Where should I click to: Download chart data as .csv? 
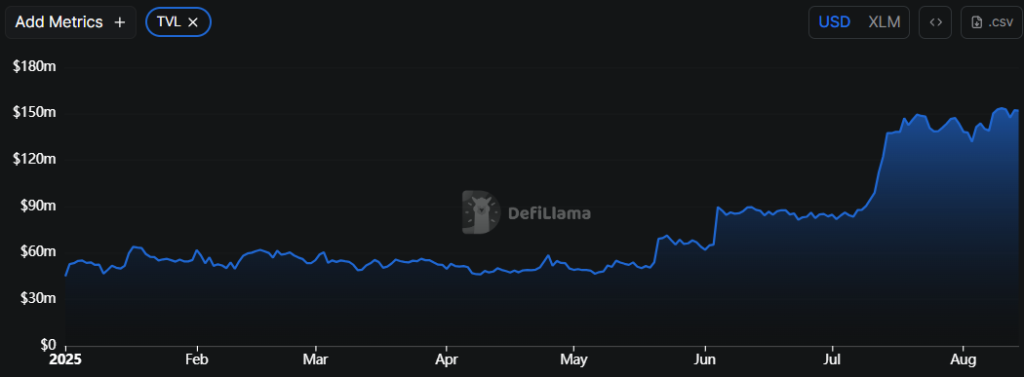991,22
